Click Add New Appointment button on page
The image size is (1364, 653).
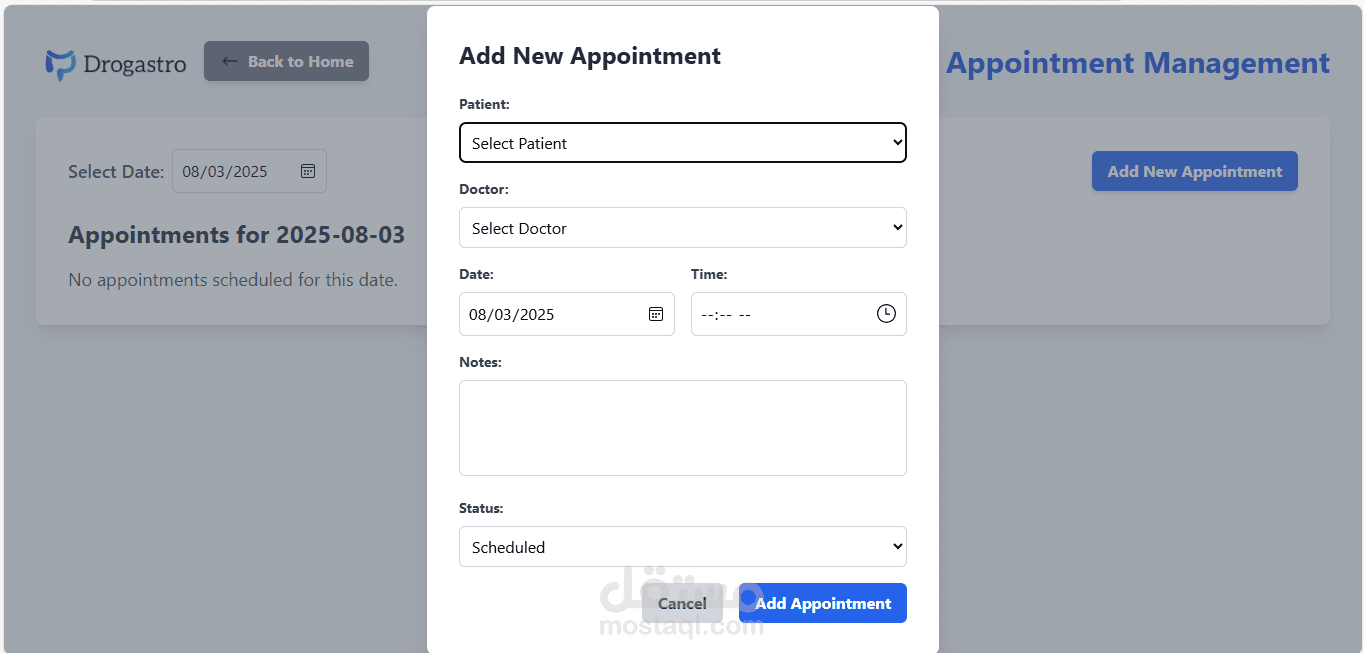tap(1195, 171)
